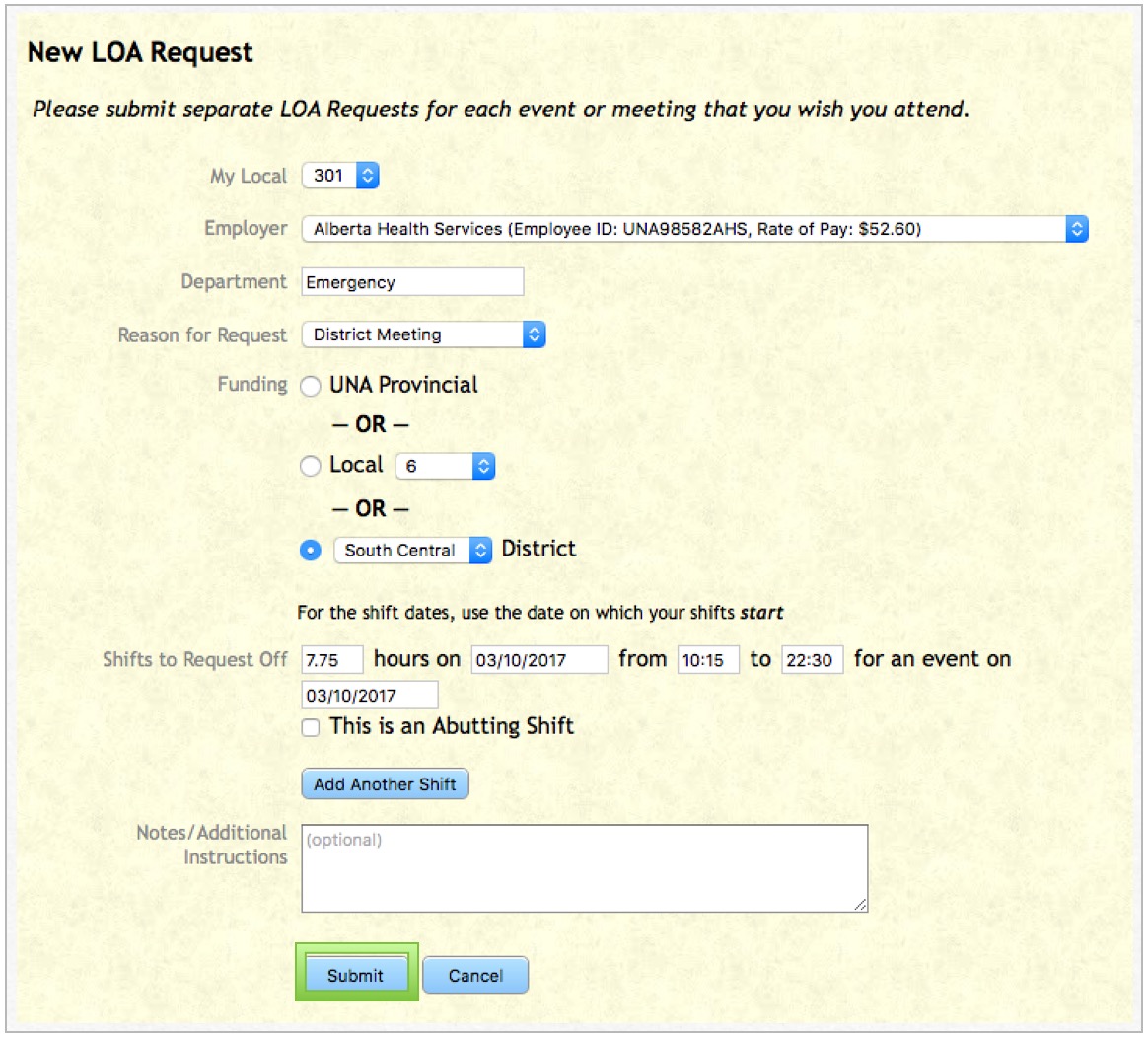
Task: Check This is an Abutting Shift
Action: pos(310,726)
